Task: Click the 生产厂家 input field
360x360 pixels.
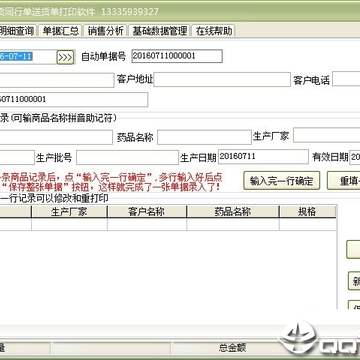Action: [x=326, y=135]
